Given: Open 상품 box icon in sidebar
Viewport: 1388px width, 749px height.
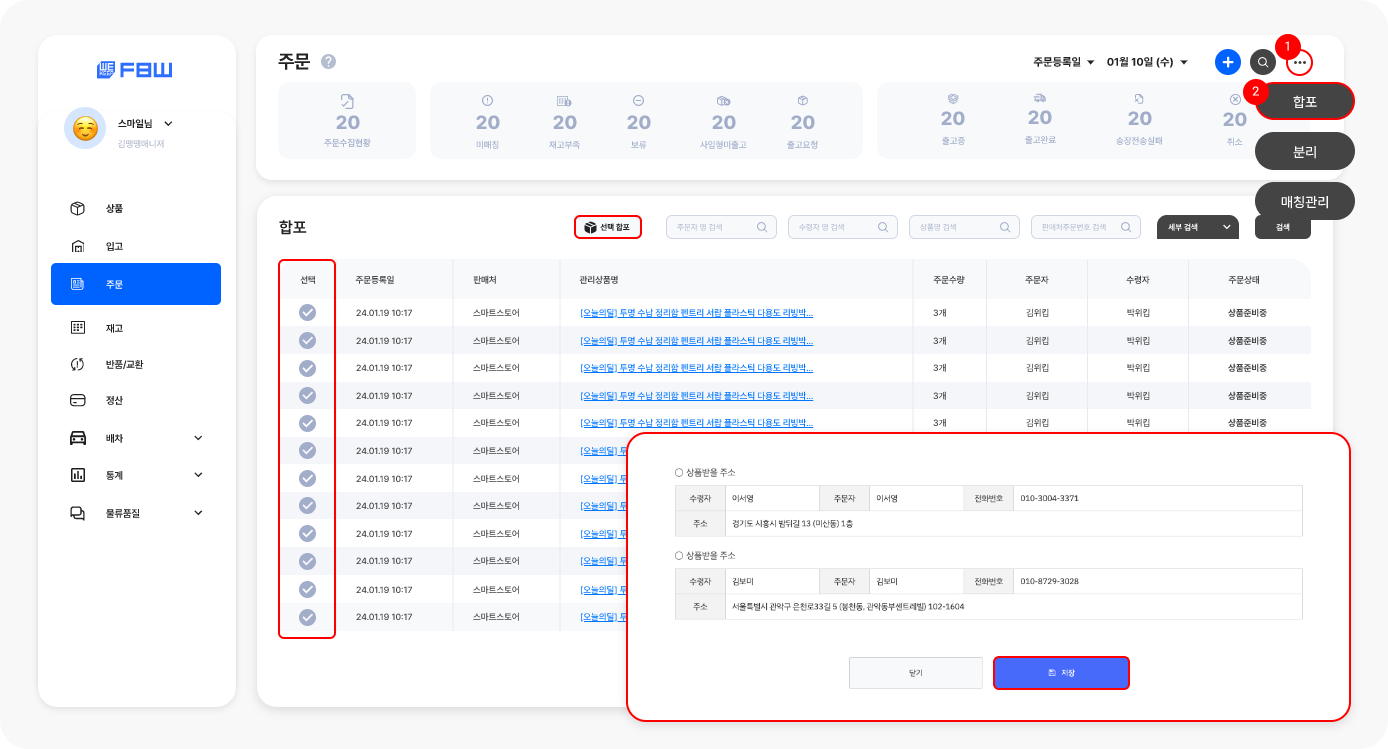Looking at the screenshot, I should coord(78,208).
